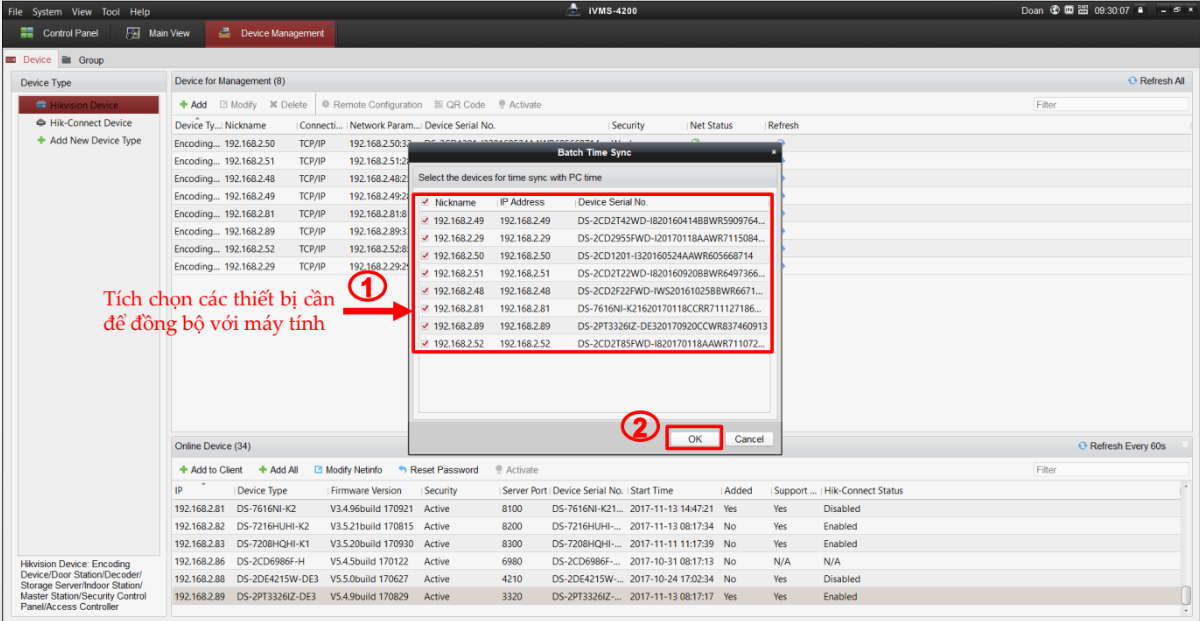
Task: Confirm time sync with OK button
Action: point(694,439)
